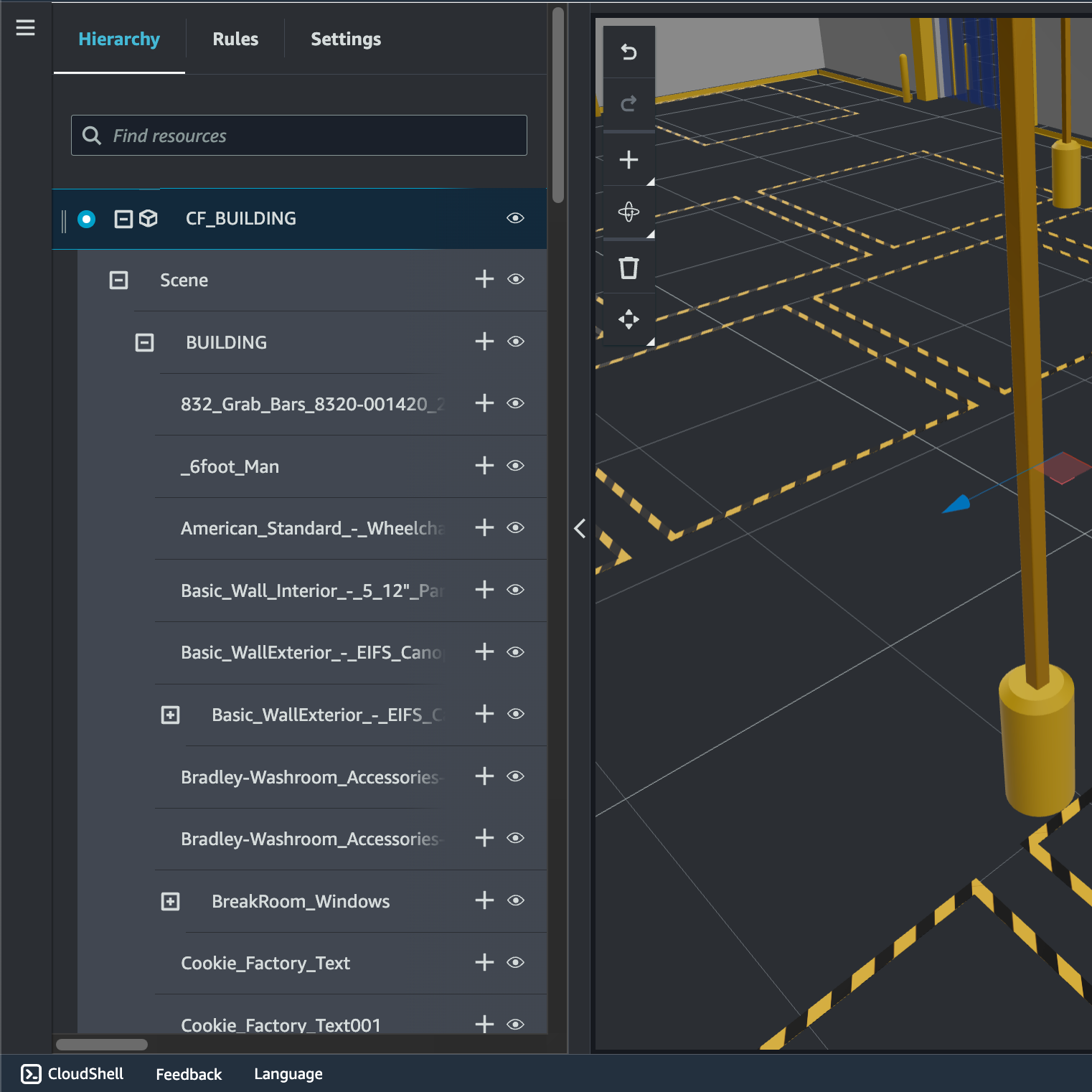Image resolution: width=1092 pixels, height=1092 pixels.
Task: Collapse the Scene node
Action: click(118, 280)
